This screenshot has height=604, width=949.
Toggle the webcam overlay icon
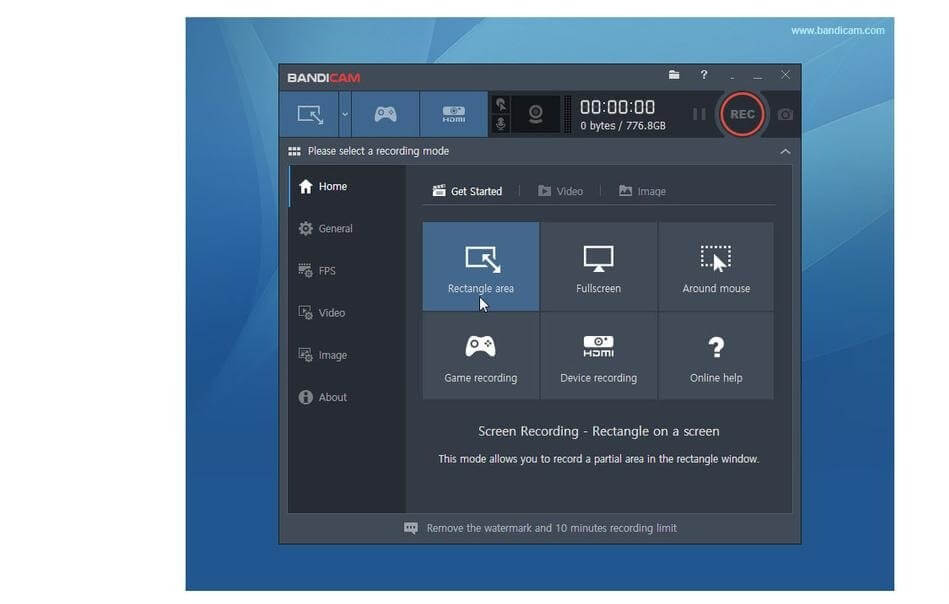point(536,114)
